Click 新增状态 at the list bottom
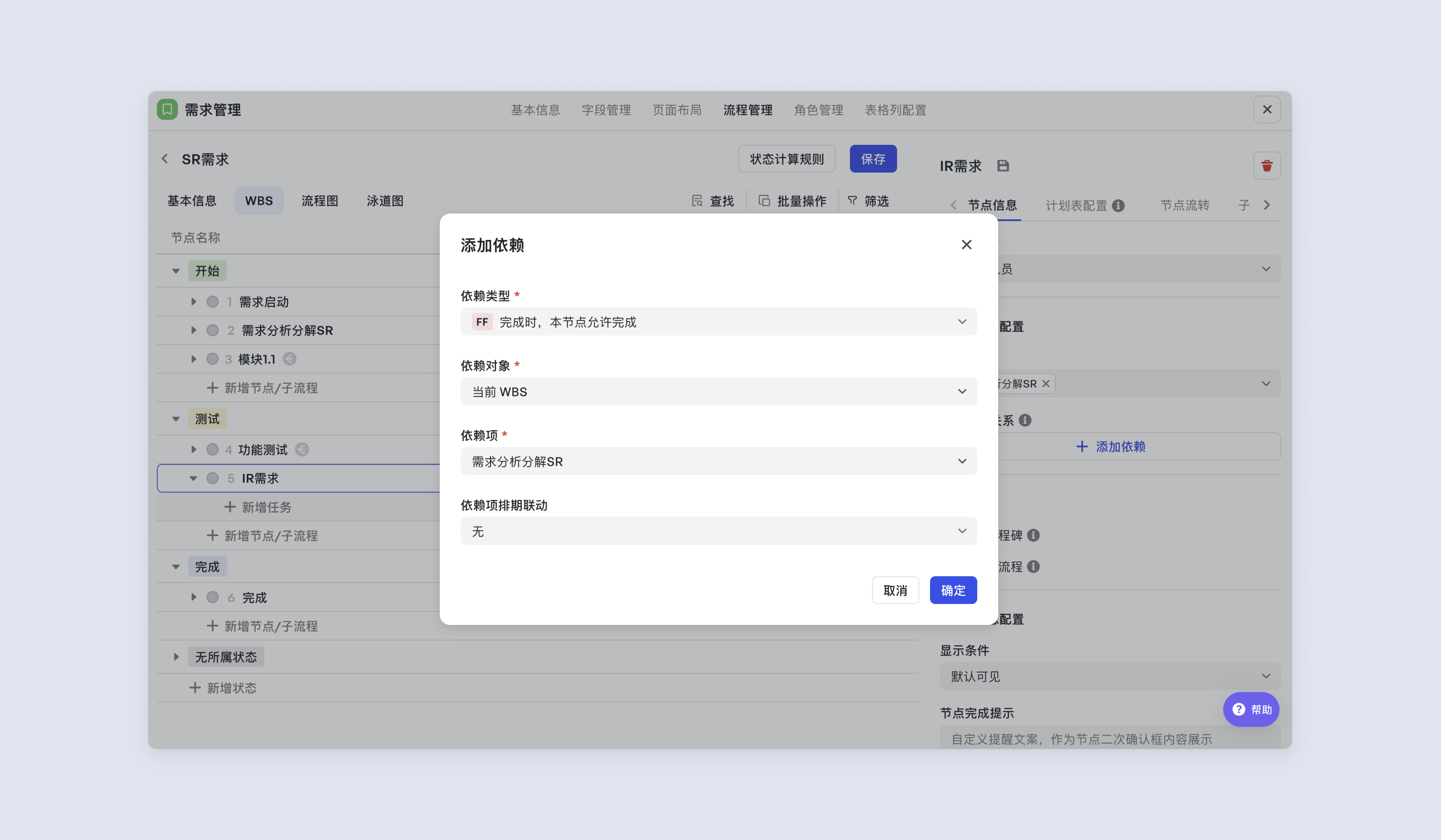1441x840 pixels. [223, 687]
